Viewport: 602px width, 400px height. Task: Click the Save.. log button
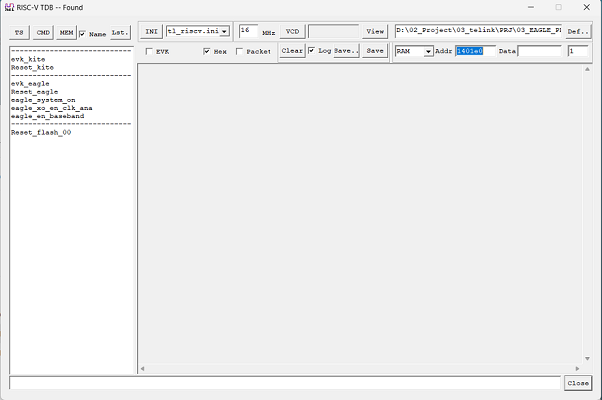346,51
